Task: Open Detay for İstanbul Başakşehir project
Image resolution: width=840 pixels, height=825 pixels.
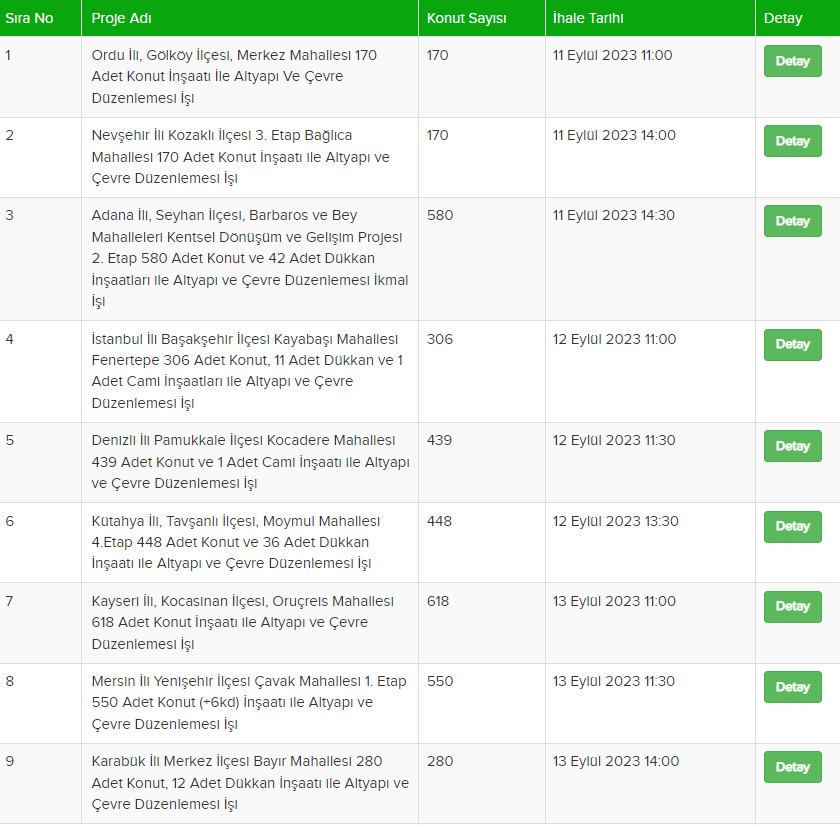Action: [792, 344]
